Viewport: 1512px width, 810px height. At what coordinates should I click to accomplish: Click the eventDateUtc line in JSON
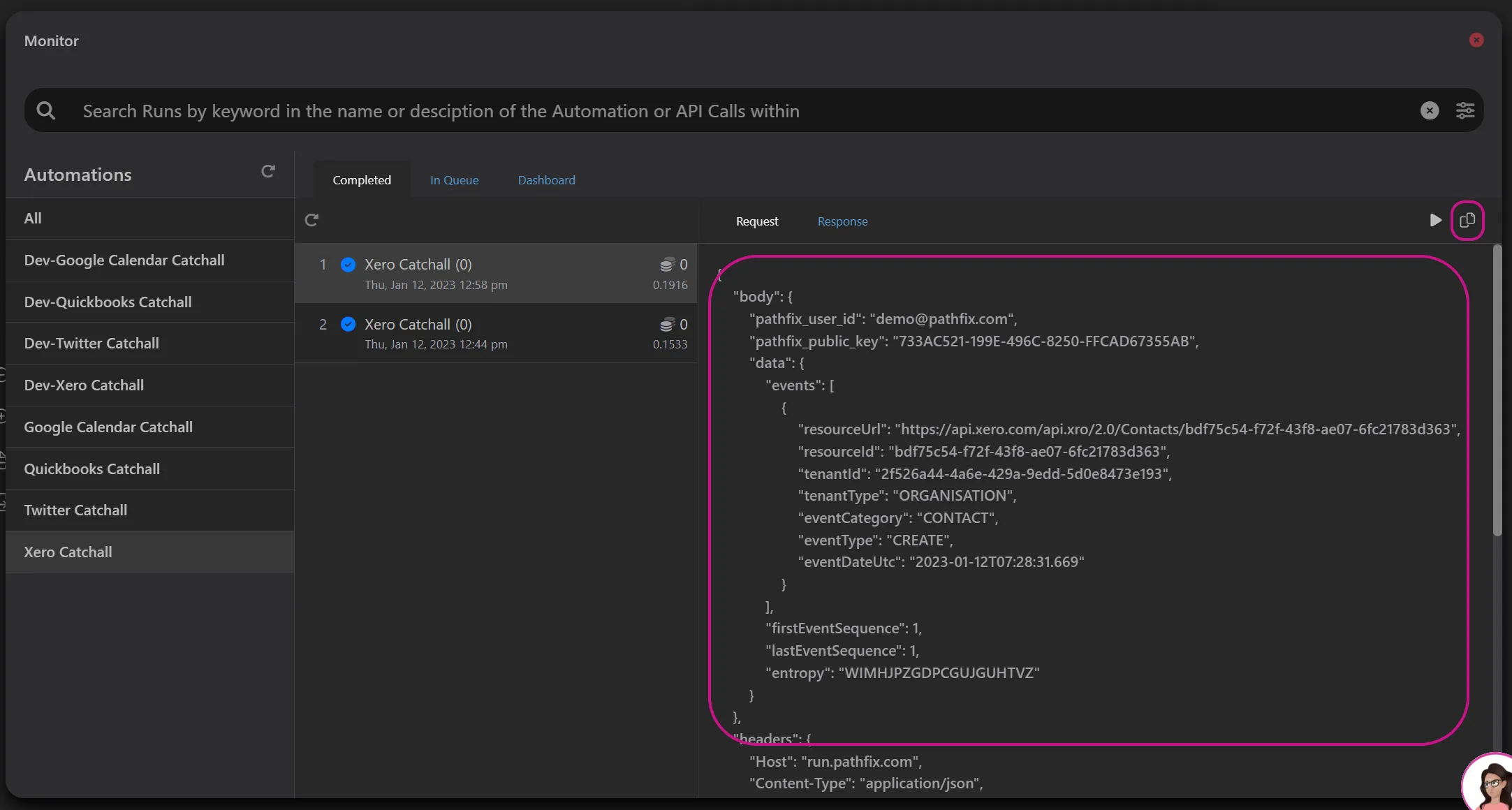coord(941,562)
